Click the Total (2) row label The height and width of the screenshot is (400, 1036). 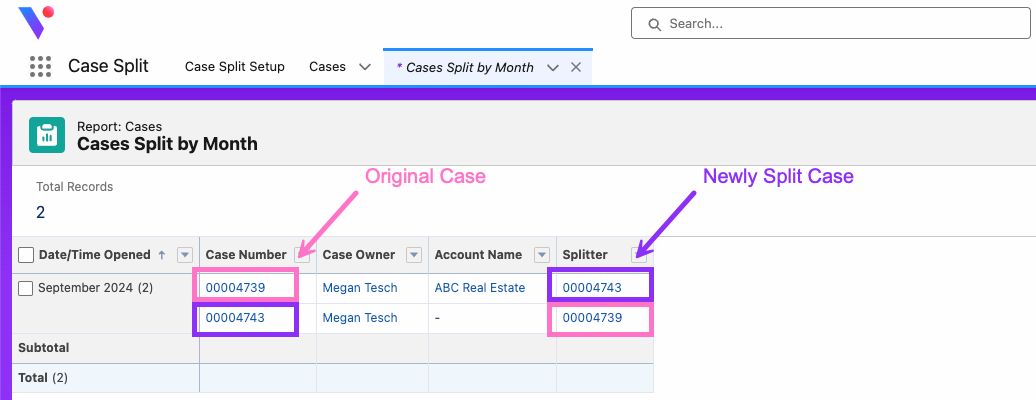[x=43, y=378]
